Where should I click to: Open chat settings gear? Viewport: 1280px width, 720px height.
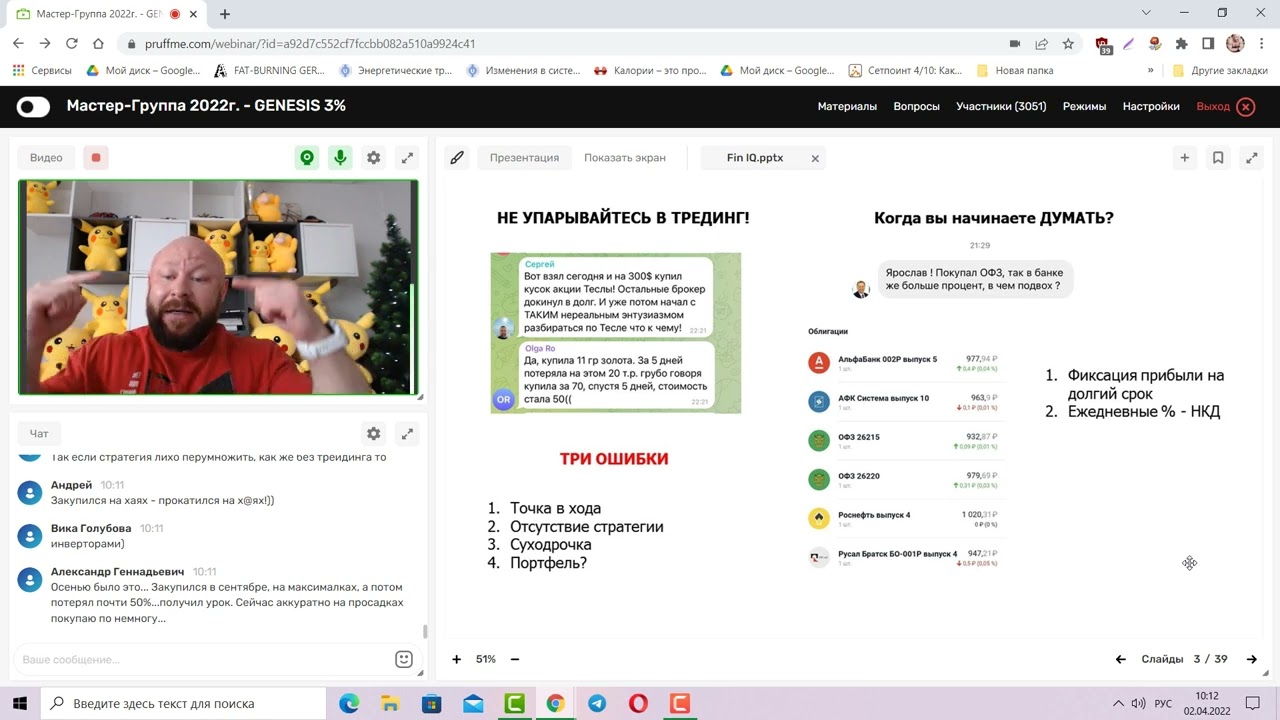(373, 433)
